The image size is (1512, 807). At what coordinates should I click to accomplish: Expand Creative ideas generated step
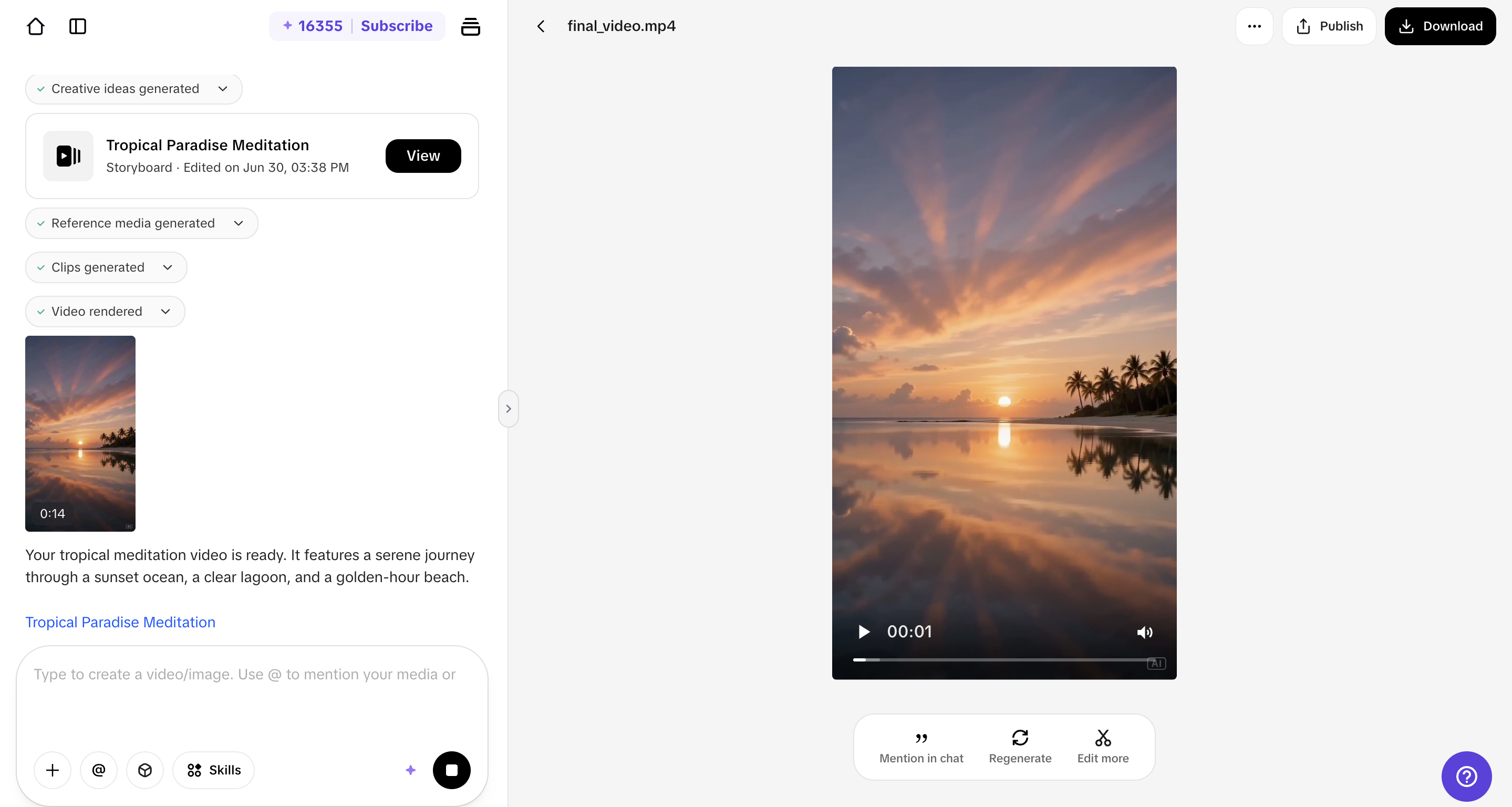click(x=134, y=89)
